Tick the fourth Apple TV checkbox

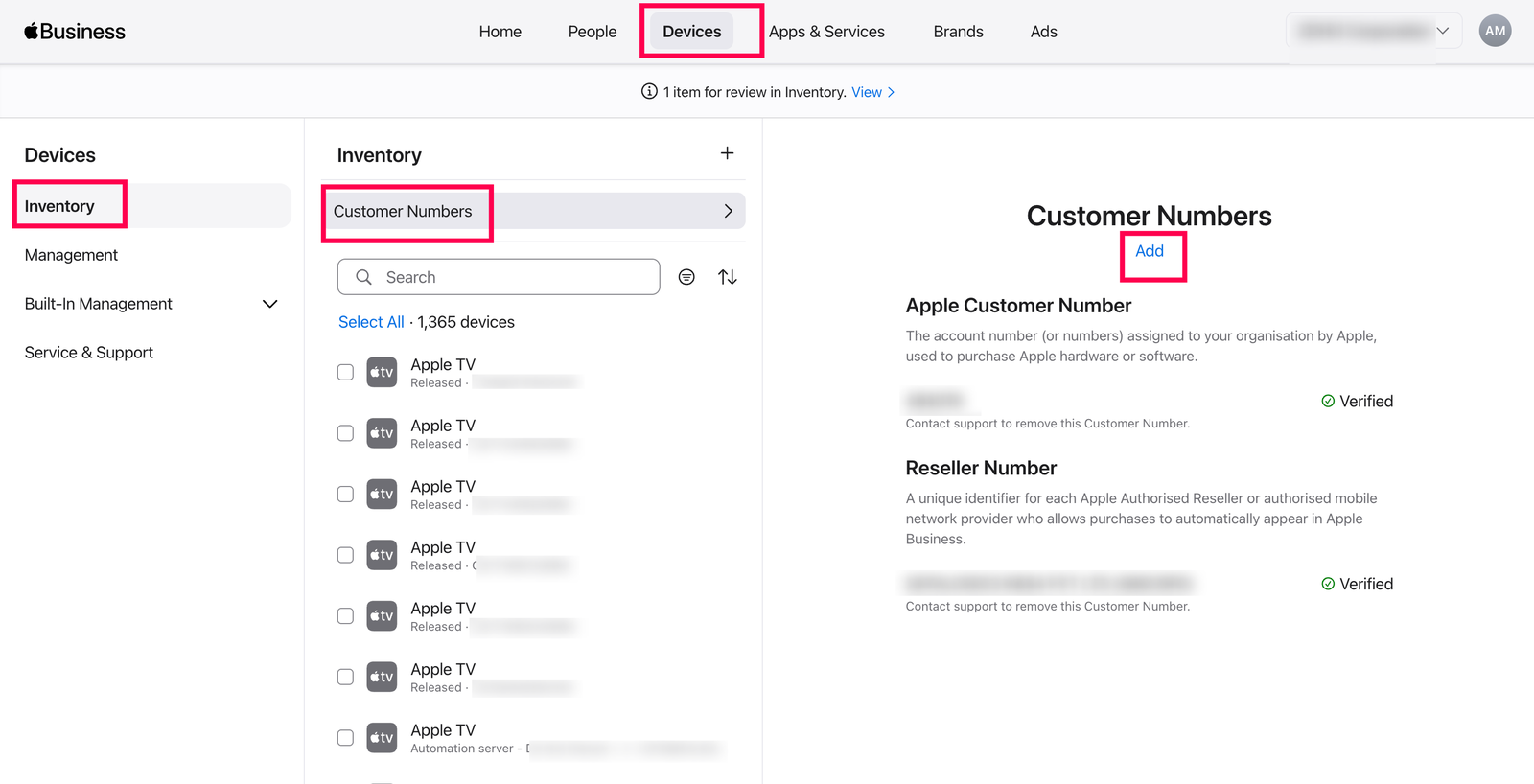345,555
